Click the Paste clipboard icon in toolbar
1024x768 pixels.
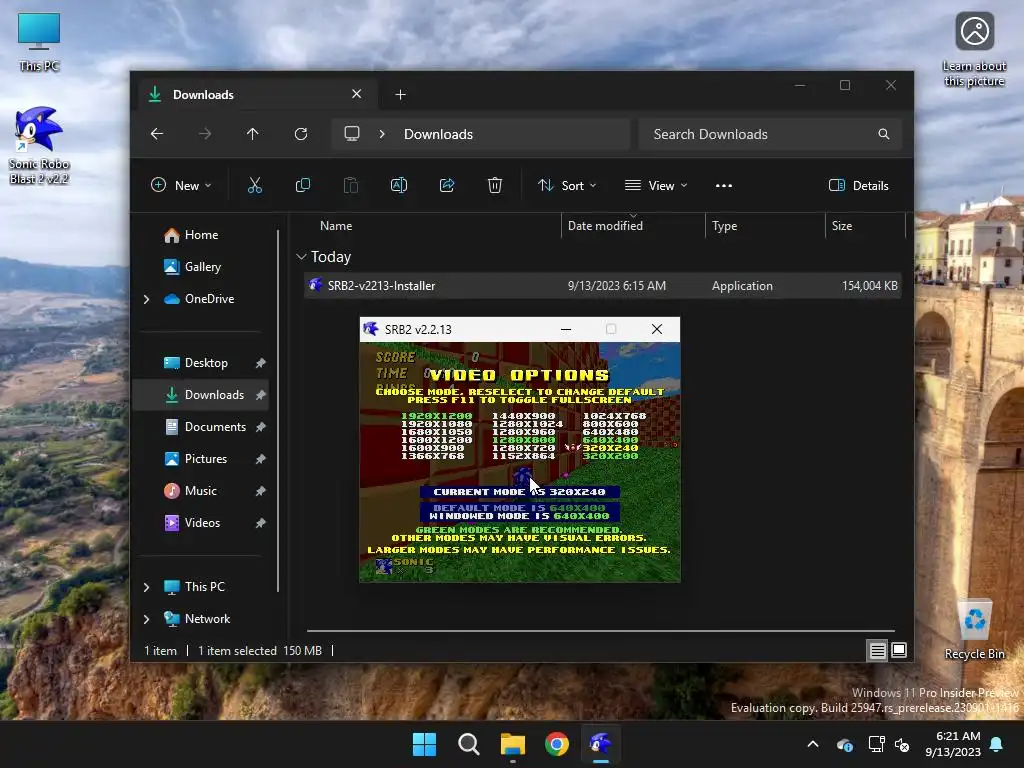coord(351,185)
